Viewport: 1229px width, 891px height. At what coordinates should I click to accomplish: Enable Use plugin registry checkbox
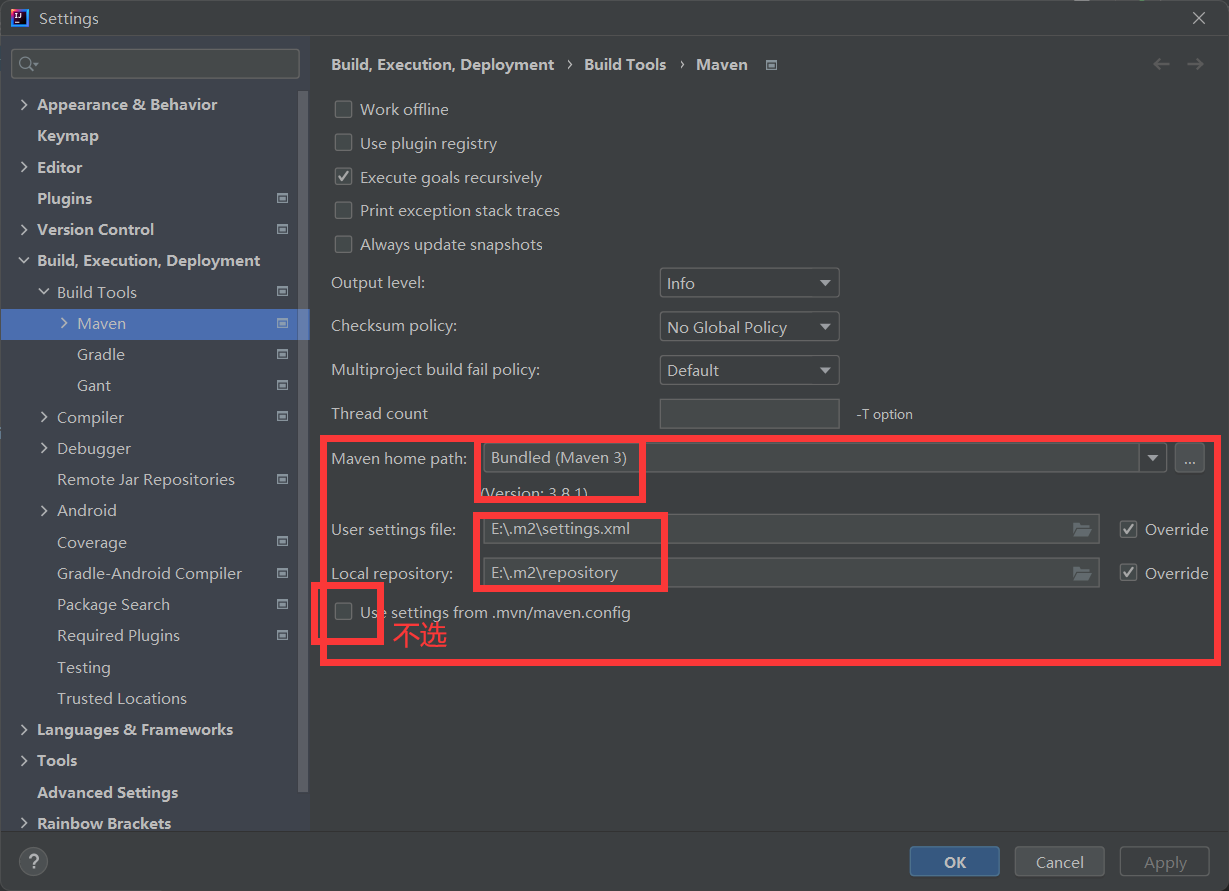click(x=343, y=143)
